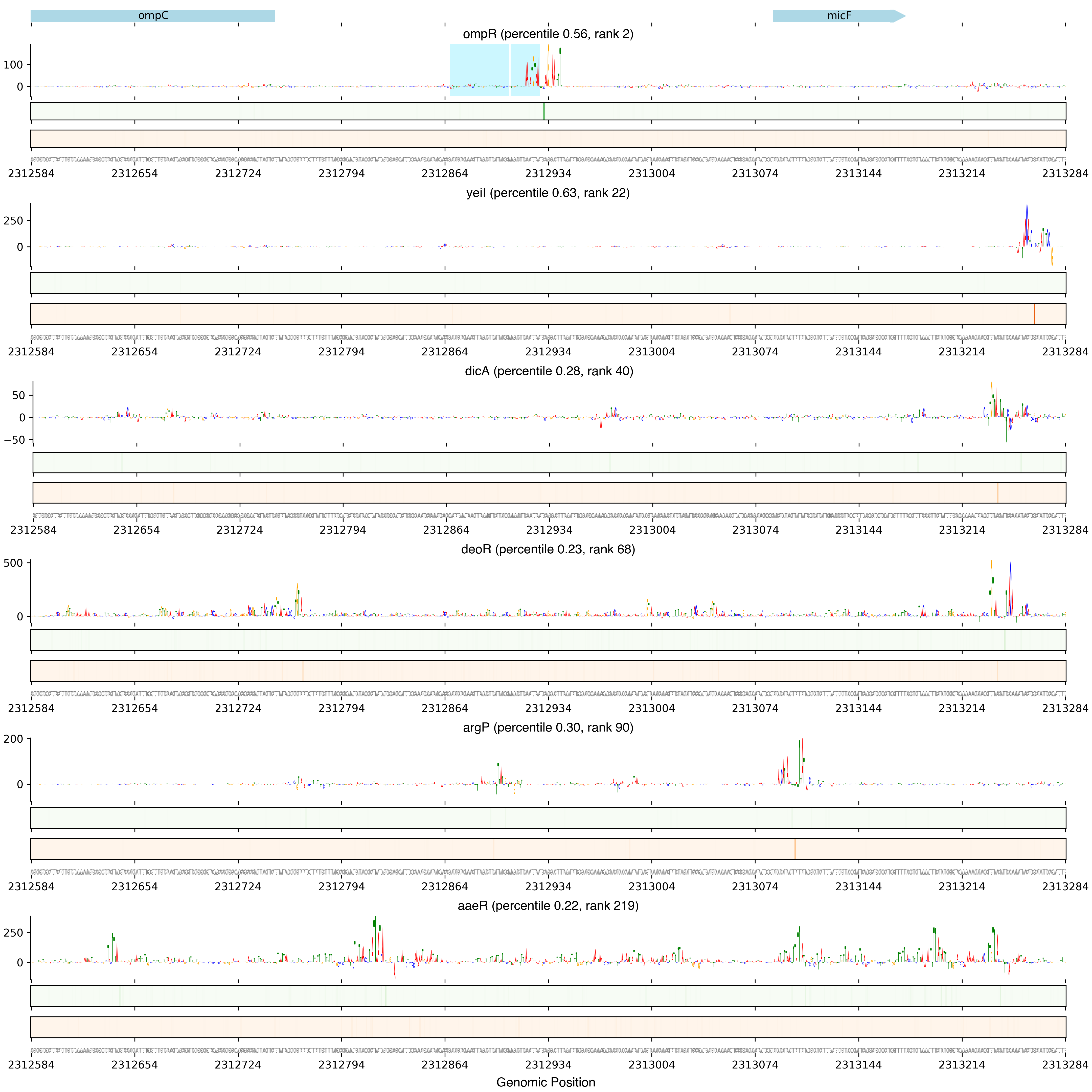1092x1092 pixels.
Task: Click the ompC gene annotation bar
Action: tap(153, 16)
